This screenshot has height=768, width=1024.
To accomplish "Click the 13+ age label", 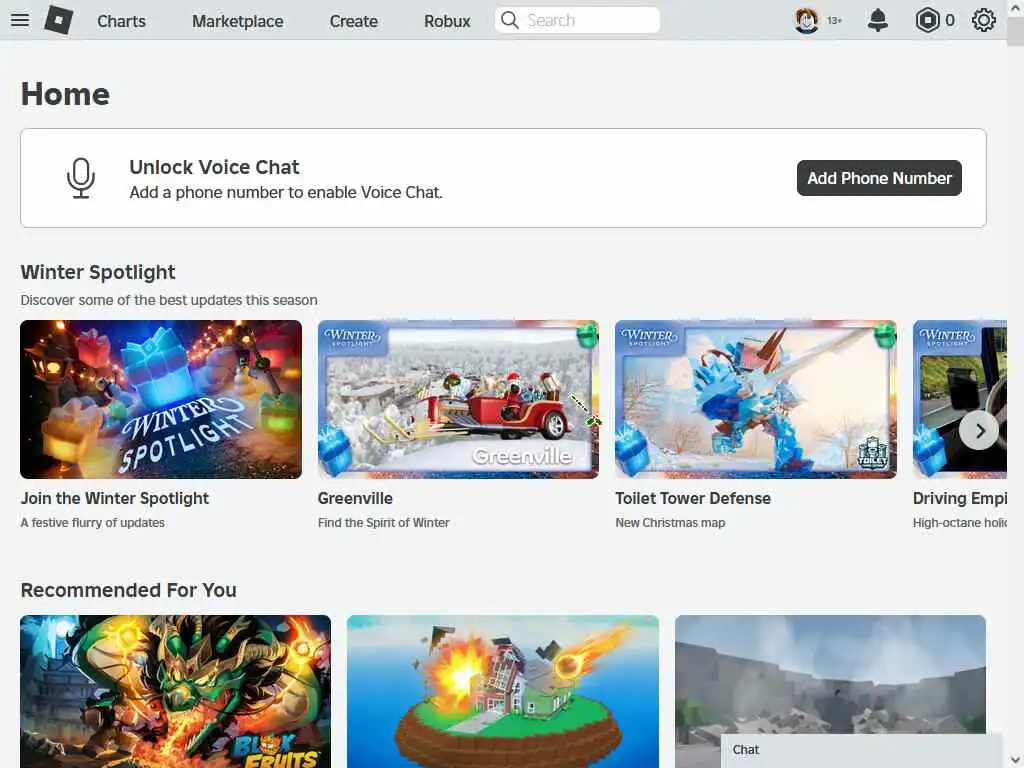I will click(835, 21).
